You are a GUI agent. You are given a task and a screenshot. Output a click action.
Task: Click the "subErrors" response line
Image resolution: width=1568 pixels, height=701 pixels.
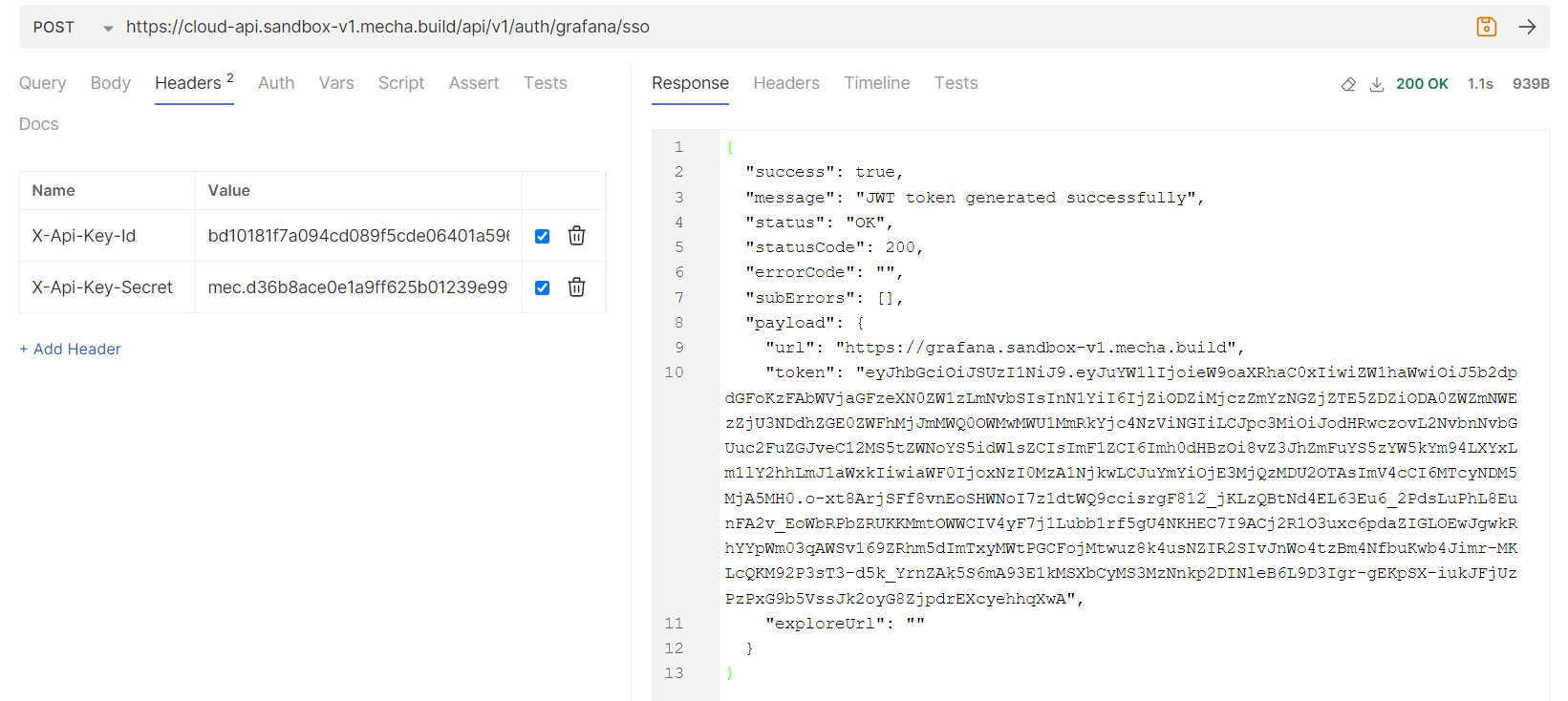824,298
